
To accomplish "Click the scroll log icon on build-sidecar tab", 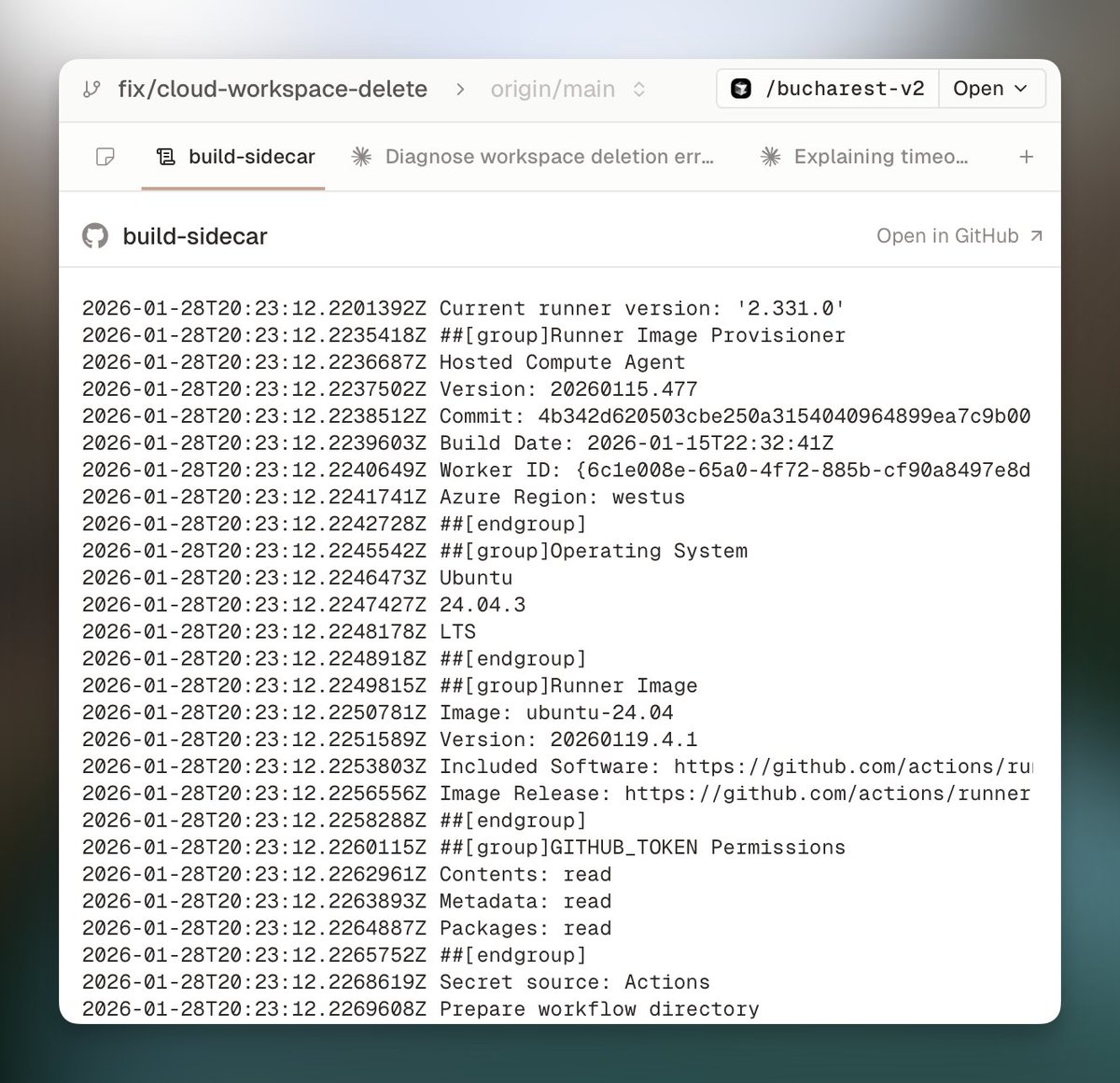I will point(164,157).
